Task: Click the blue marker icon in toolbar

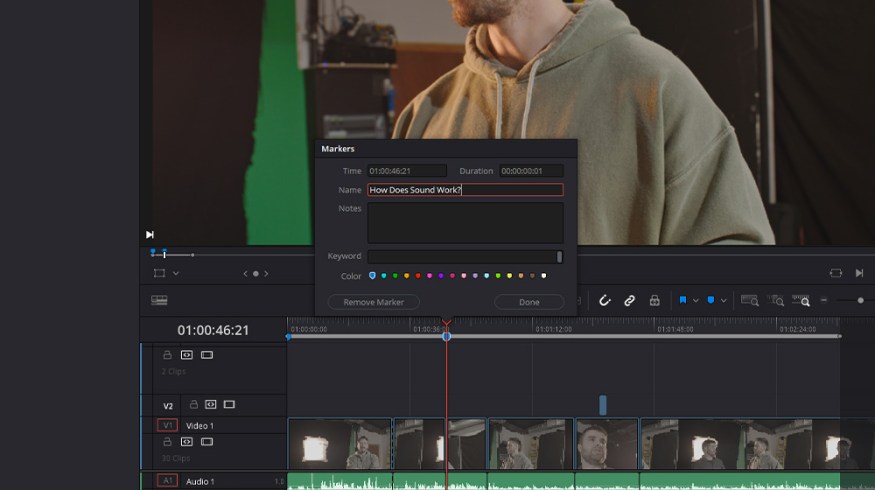Action: 711,300
